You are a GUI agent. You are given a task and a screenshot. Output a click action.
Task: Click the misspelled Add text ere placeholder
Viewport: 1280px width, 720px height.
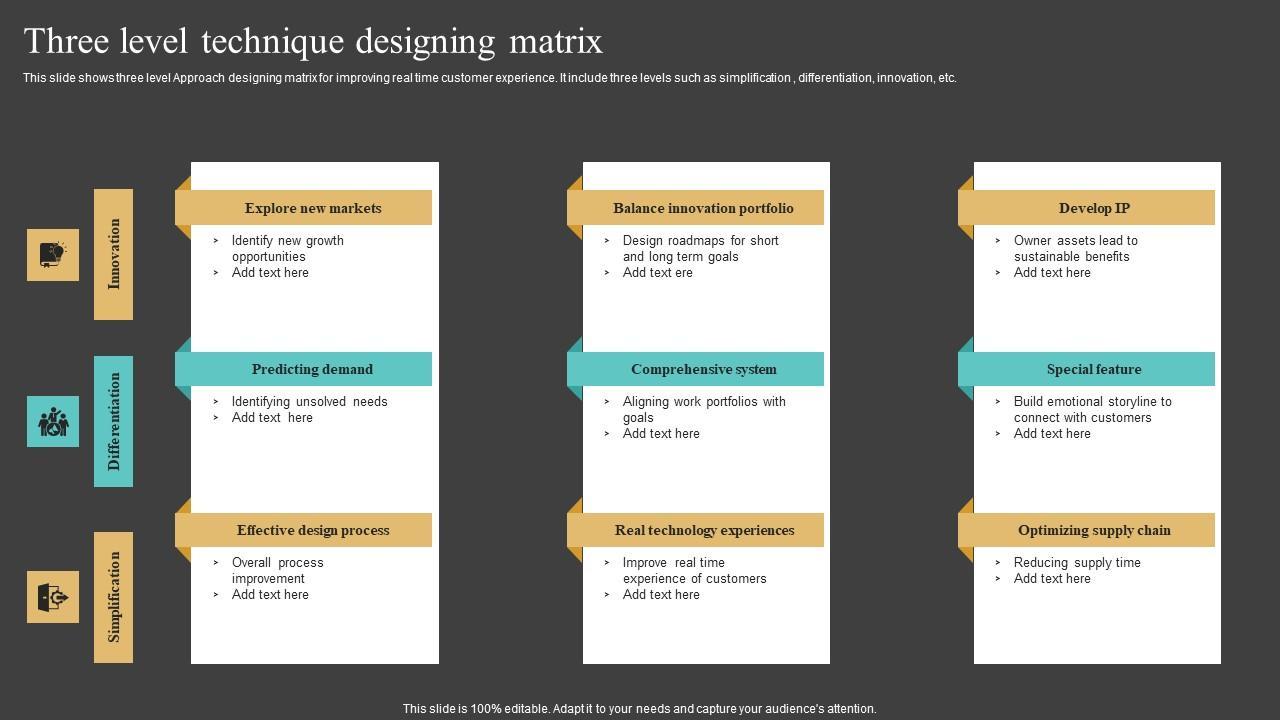click(x=658, y=272)
